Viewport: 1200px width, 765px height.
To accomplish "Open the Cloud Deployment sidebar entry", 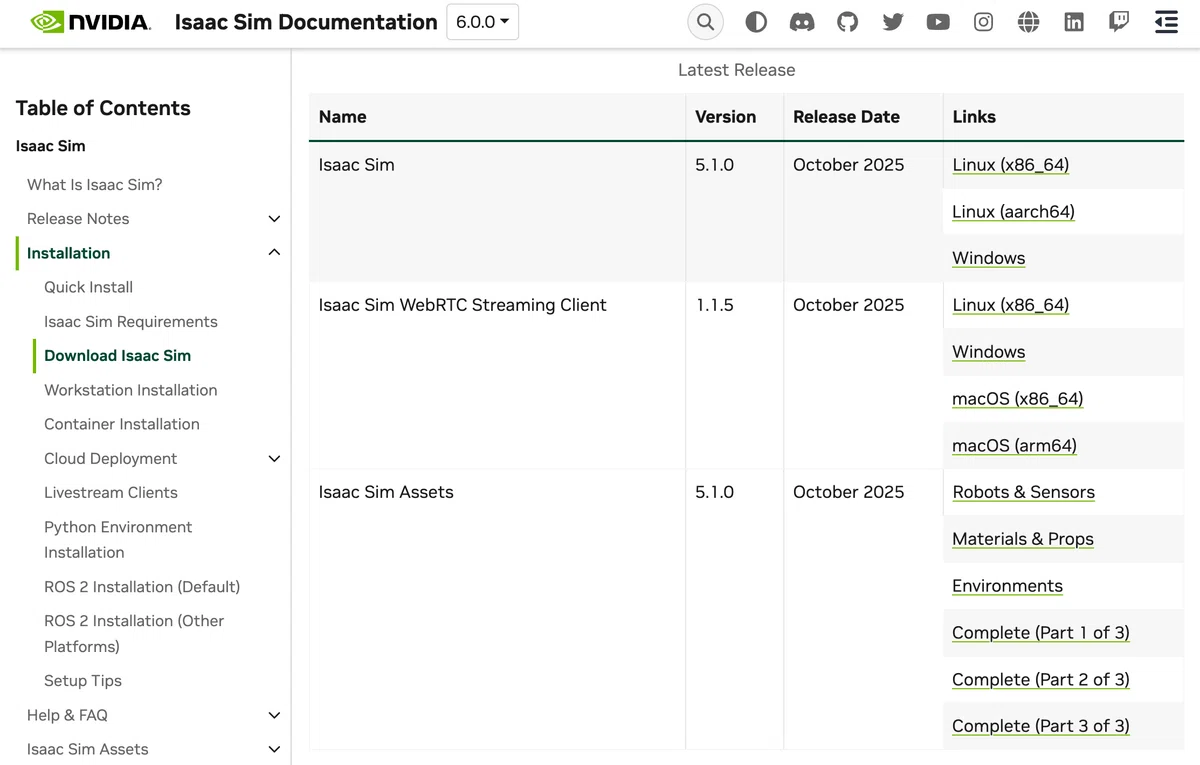I will tap(110, 459).
